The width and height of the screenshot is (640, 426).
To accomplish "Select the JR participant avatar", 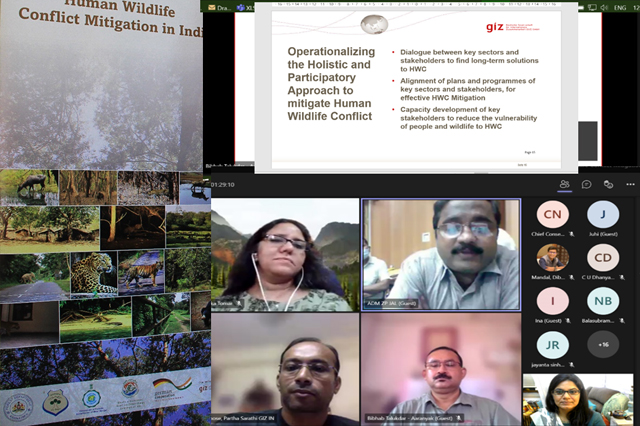I will tap(552, 344).
